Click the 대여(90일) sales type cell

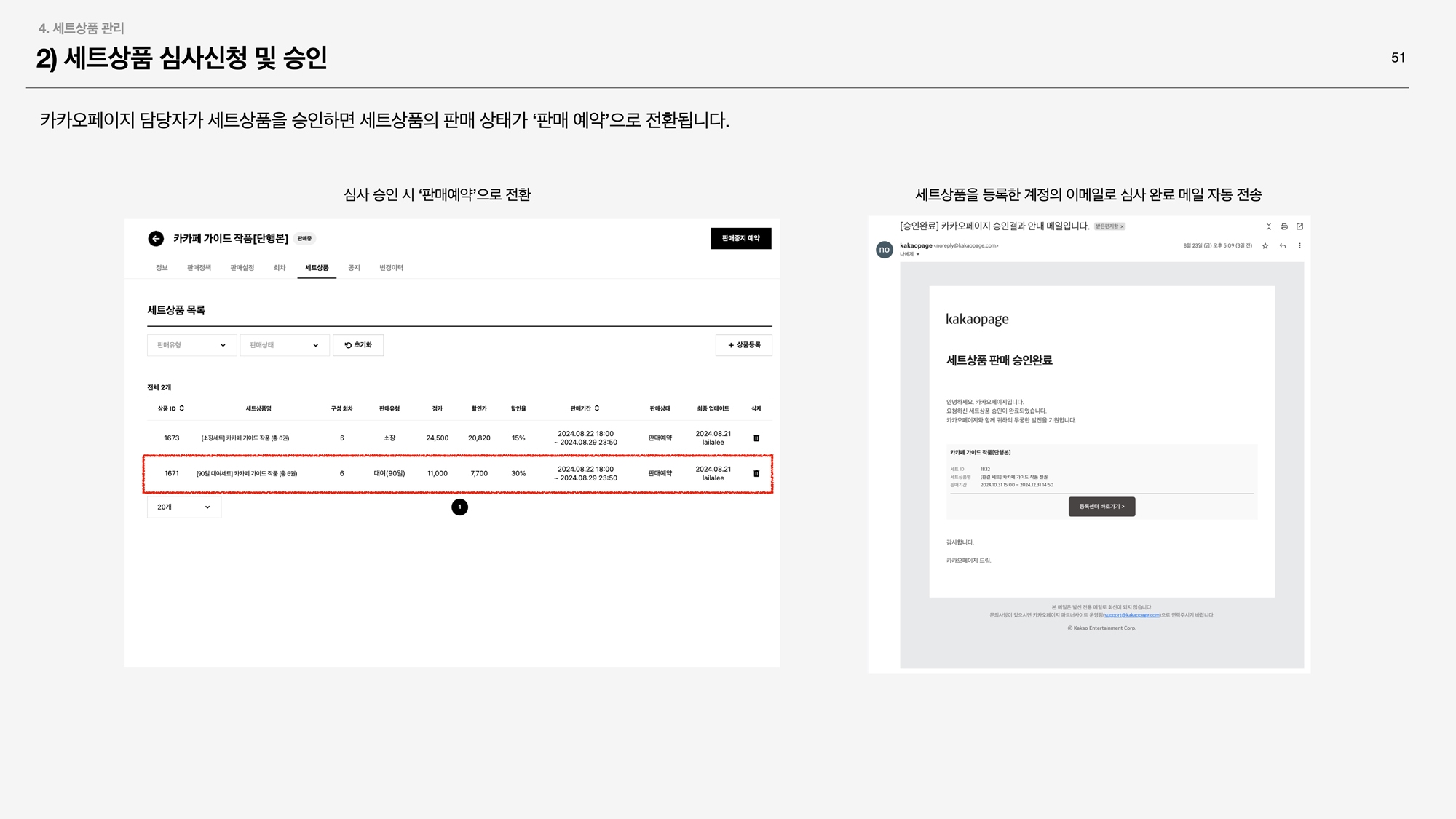(x=389, y=473)
